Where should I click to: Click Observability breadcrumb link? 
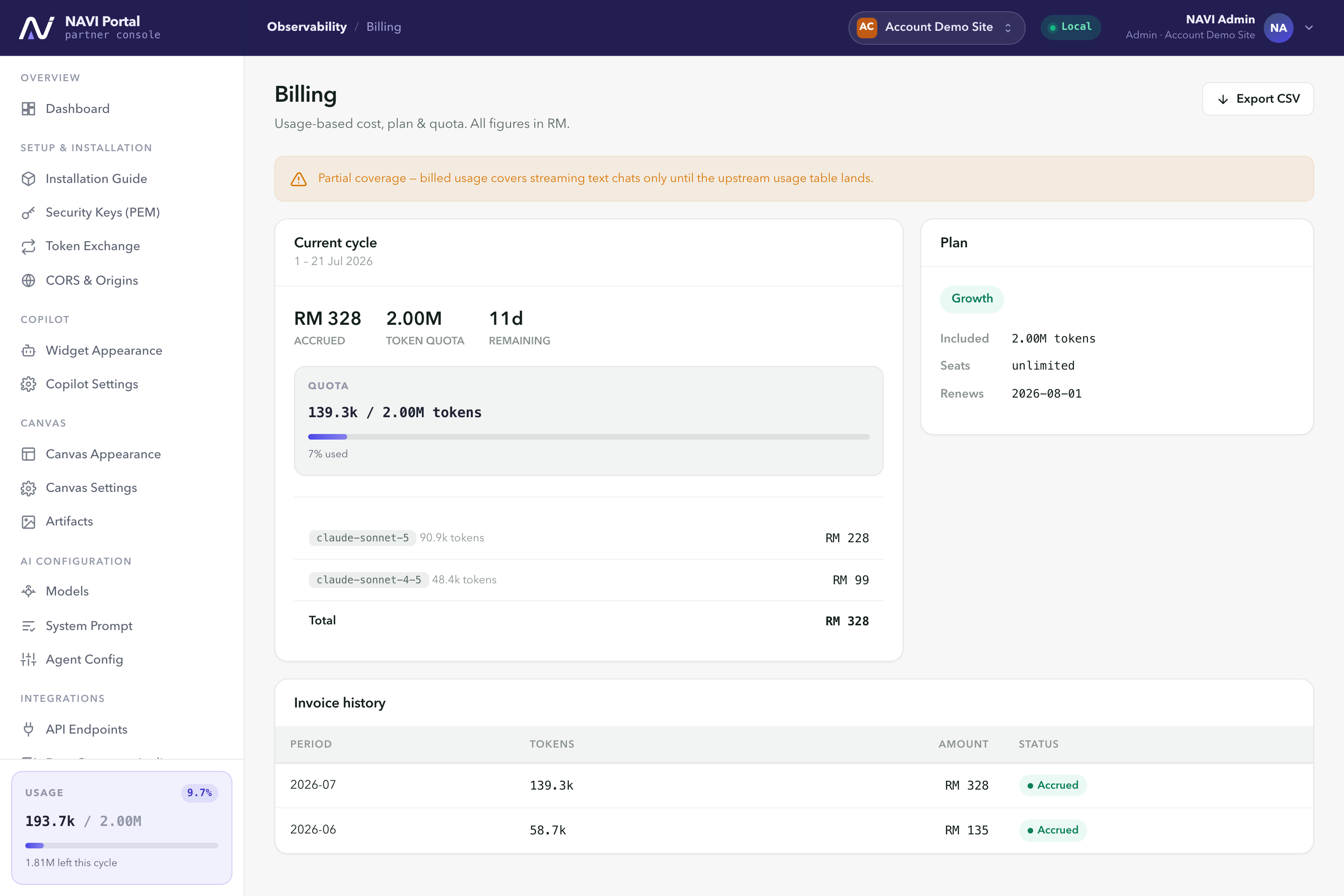pyautogui.click(x=307, y=27)
